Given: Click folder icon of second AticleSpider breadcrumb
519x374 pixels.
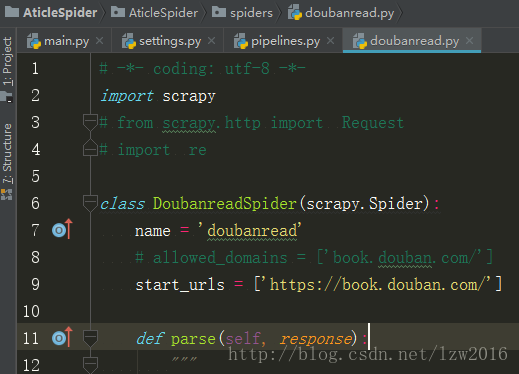Looking at the screenshot, I should (117, 12).
